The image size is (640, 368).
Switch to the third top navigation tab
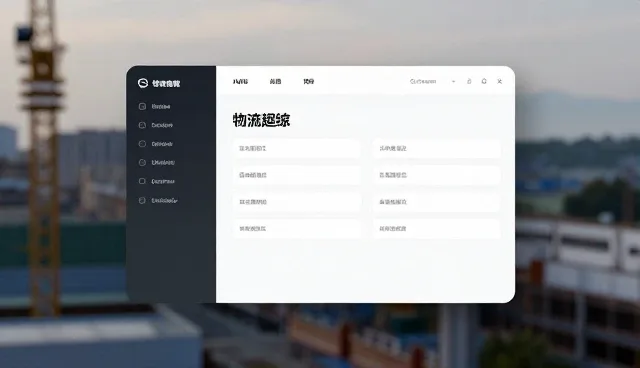[x=309, y=82]
